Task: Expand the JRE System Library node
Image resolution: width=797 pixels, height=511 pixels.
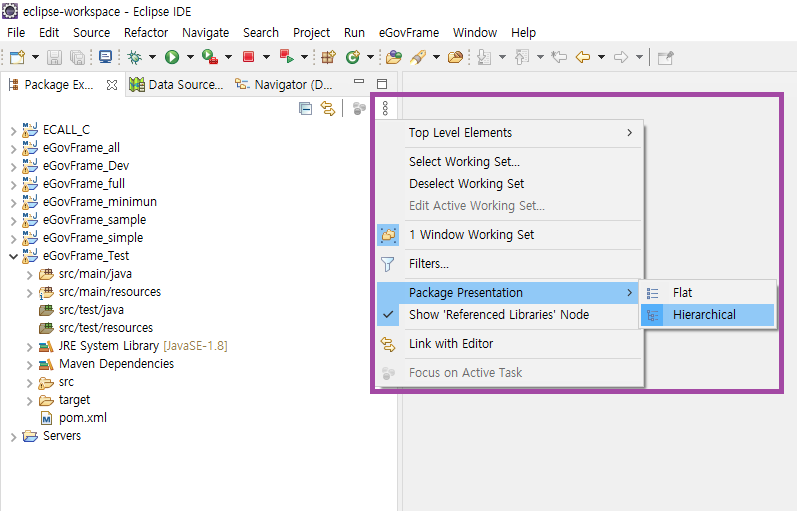Action: click(x=29, y=347)
